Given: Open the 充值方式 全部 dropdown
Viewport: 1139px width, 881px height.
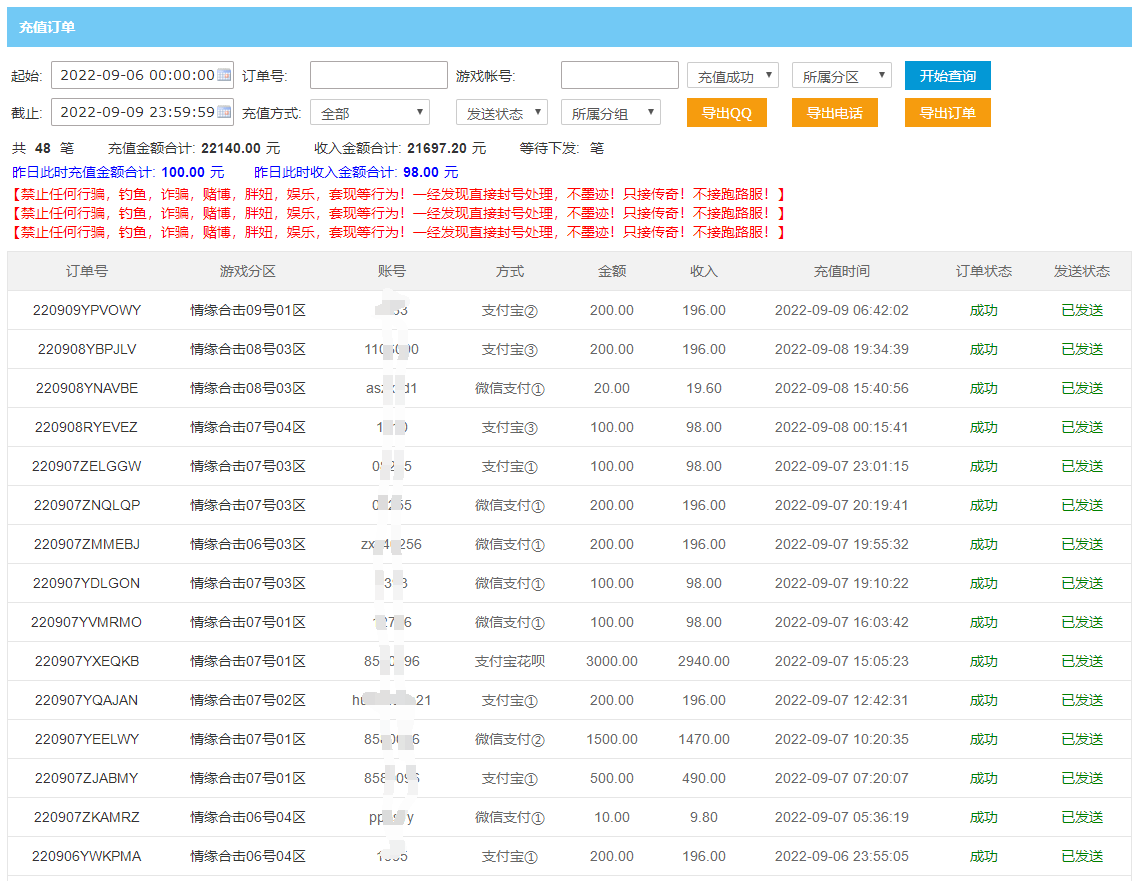Looking at the screenshot, I should pyautogui.click(x=369, y=113).
